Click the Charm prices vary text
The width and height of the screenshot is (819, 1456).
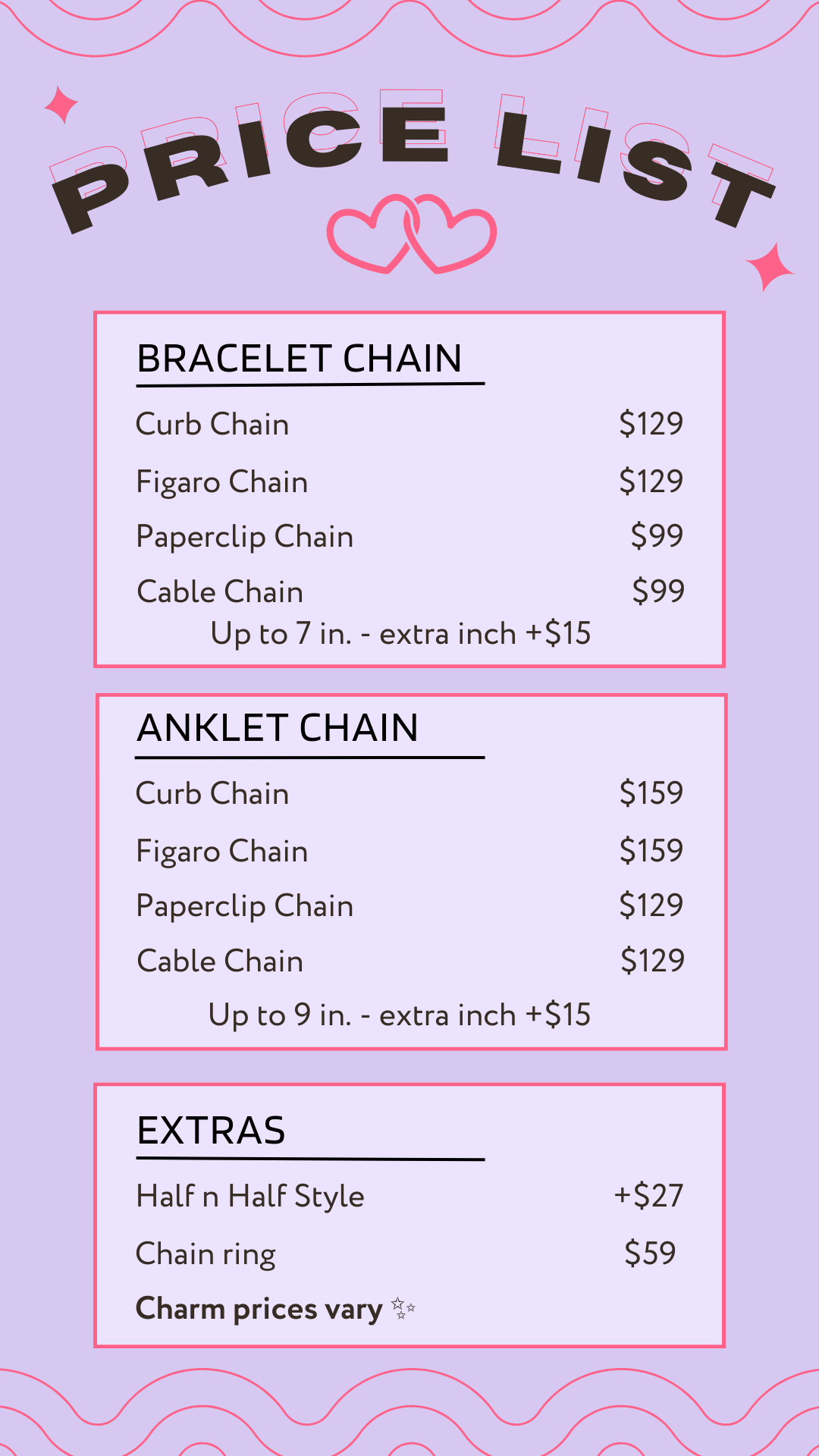259,1310
